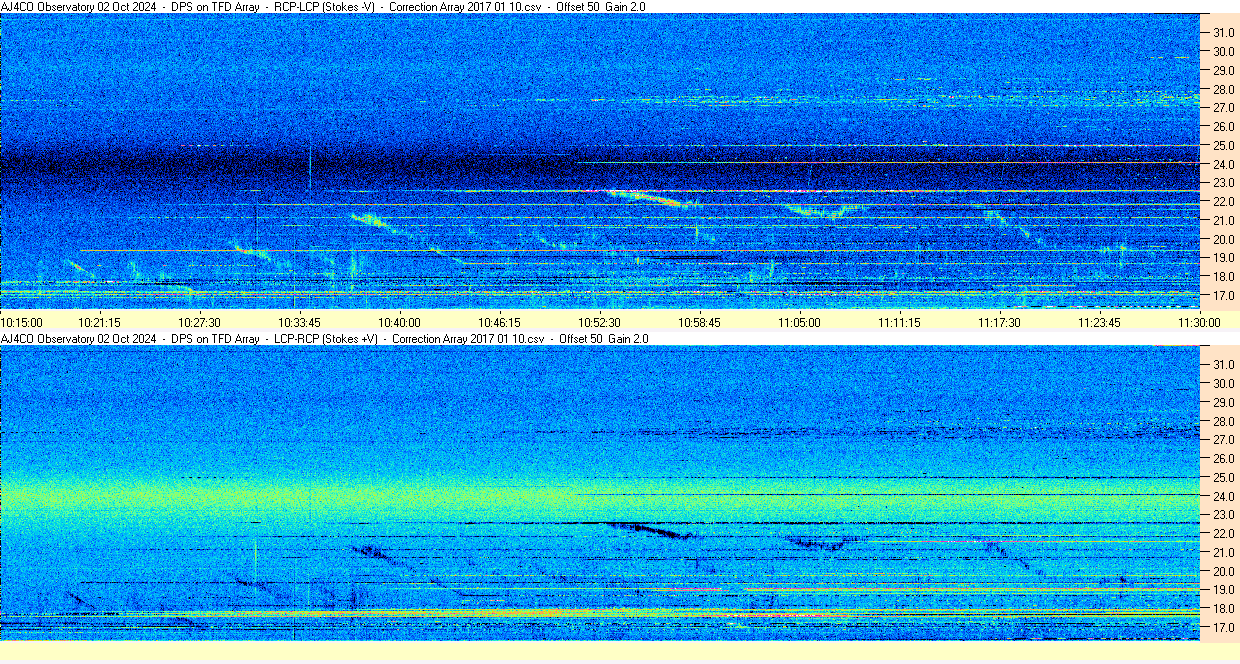Click 22.0 frequency label in LCP-RCP panel
Viewport: 1240px width, 664px height.
1224,533
